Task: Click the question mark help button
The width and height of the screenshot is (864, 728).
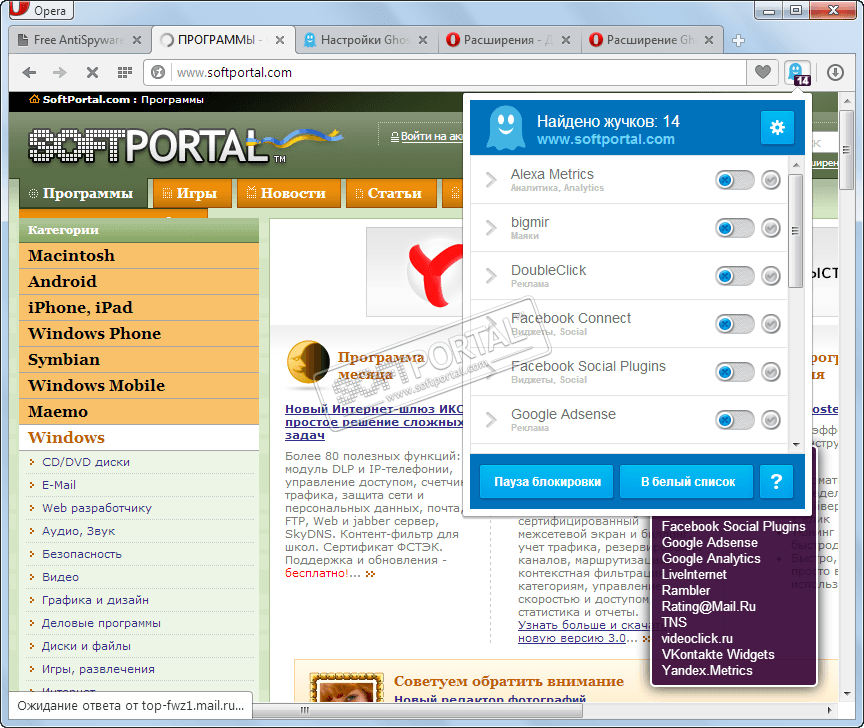Action: point(776,482)
